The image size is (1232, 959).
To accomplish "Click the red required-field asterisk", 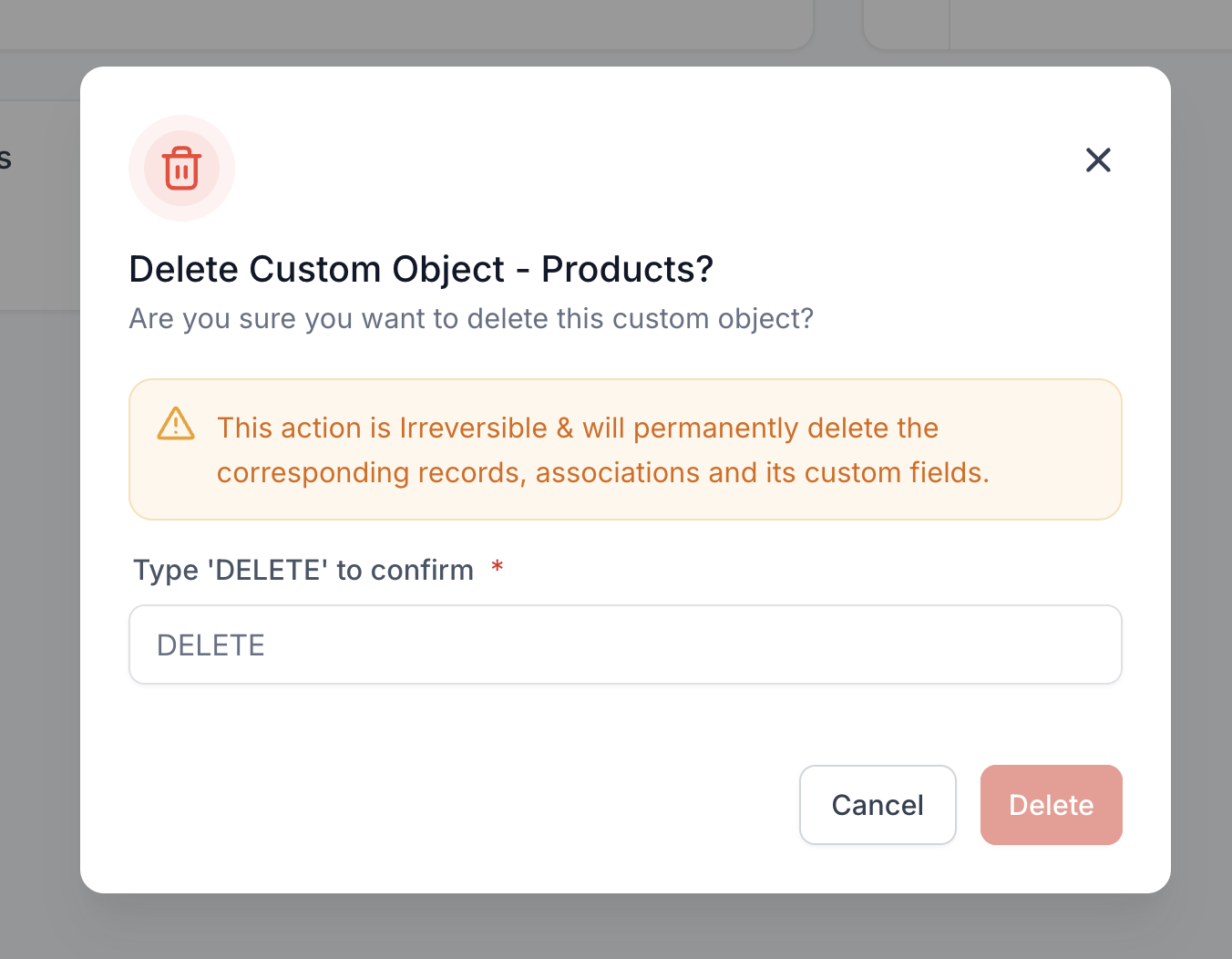I will pyautogui.click(x=498, y=568).
